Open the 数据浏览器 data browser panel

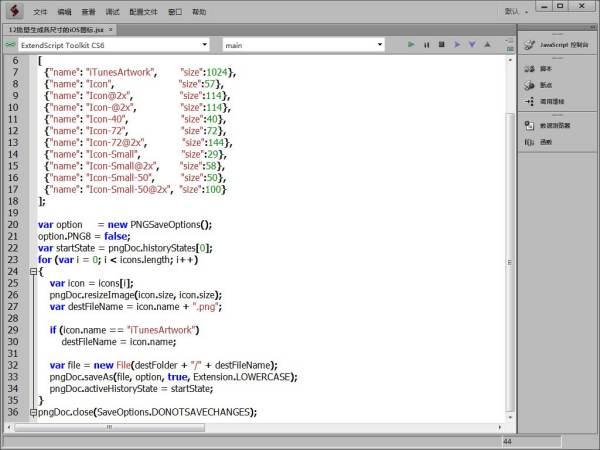pyautogui.click(x=548, y=126)
